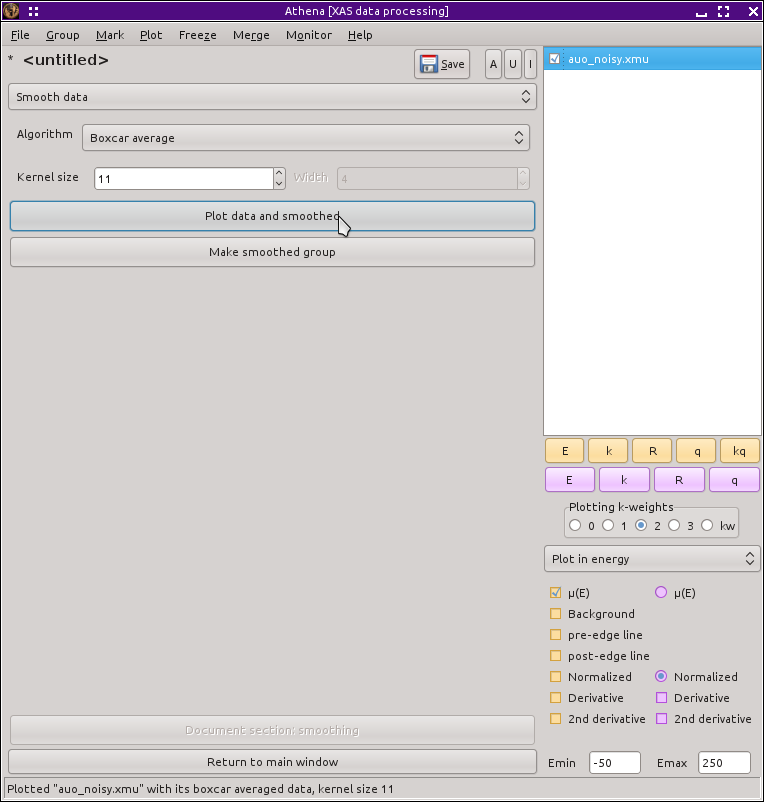Click the Save floppy disk button

point(442,64)
